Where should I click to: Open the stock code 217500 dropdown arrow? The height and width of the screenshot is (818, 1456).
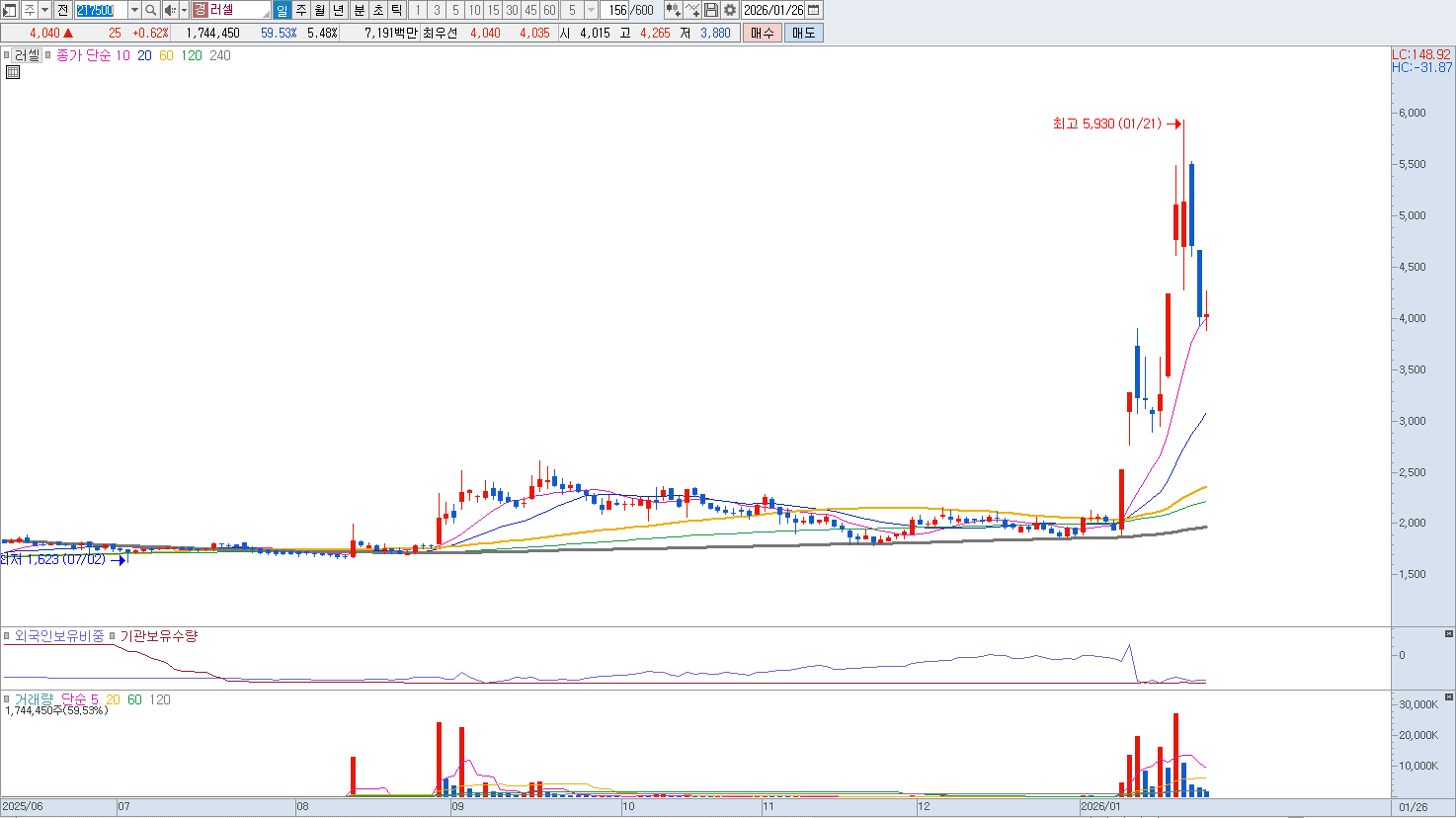134,10
